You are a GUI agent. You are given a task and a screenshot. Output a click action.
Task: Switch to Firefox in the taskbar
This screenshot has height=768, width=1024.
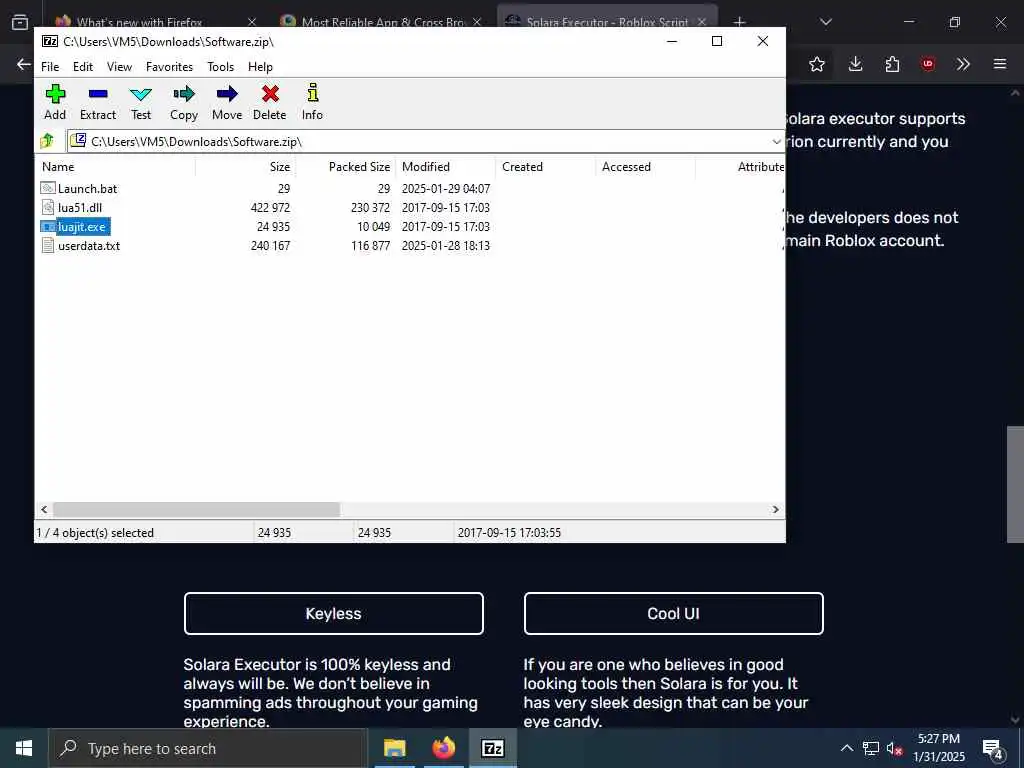pyautogui.click(x=443, y=748)
